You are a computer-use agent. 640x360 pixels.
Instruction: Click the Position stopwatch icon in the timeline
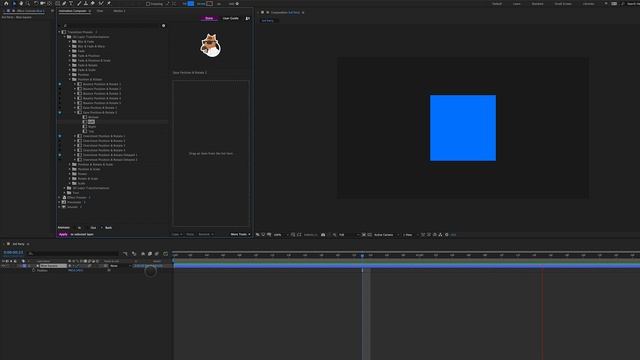point(34,270)
